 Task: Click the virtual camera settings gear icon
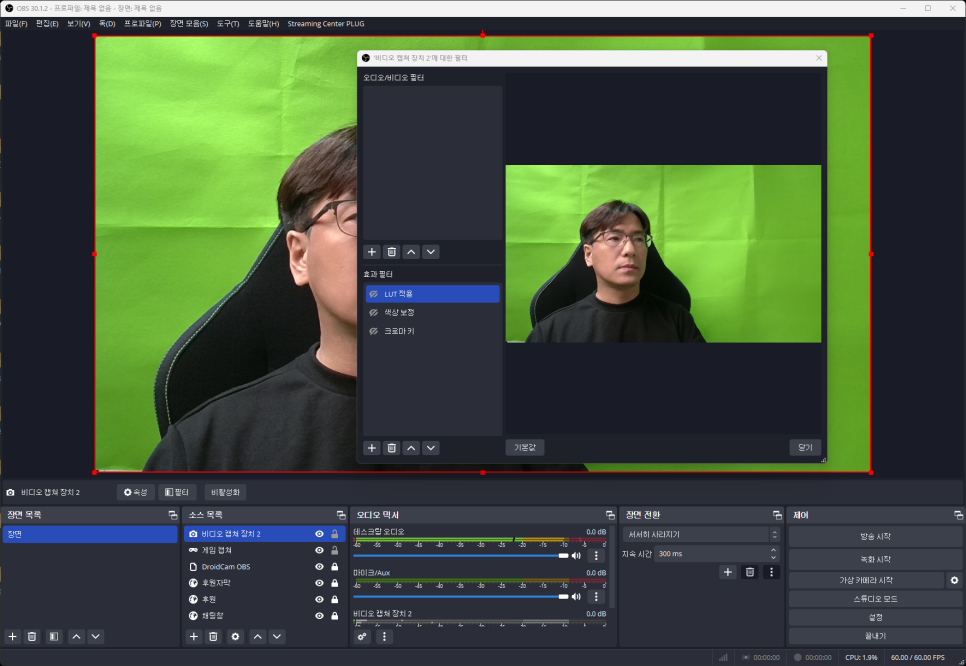[954, 580]
